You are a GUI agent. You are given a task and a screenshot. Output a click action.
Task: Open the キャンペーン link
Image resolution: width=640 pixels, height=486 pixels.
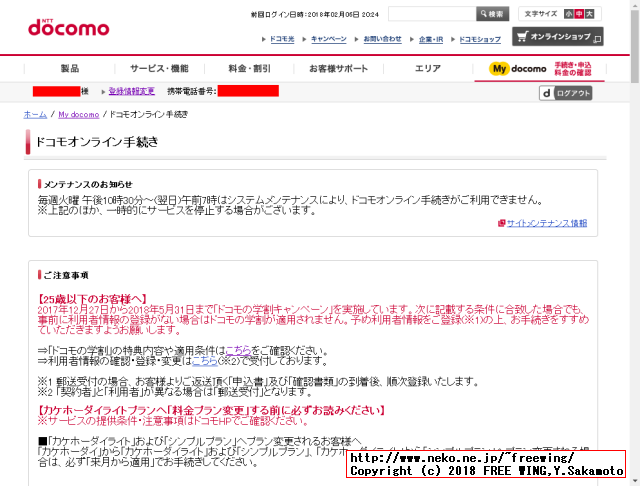329,39
